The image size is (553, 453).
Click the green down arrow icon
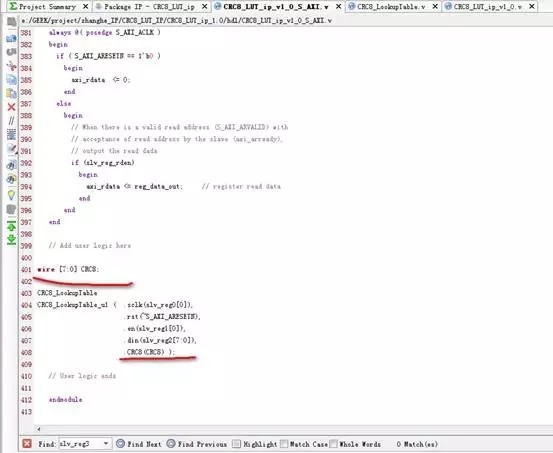11,240
